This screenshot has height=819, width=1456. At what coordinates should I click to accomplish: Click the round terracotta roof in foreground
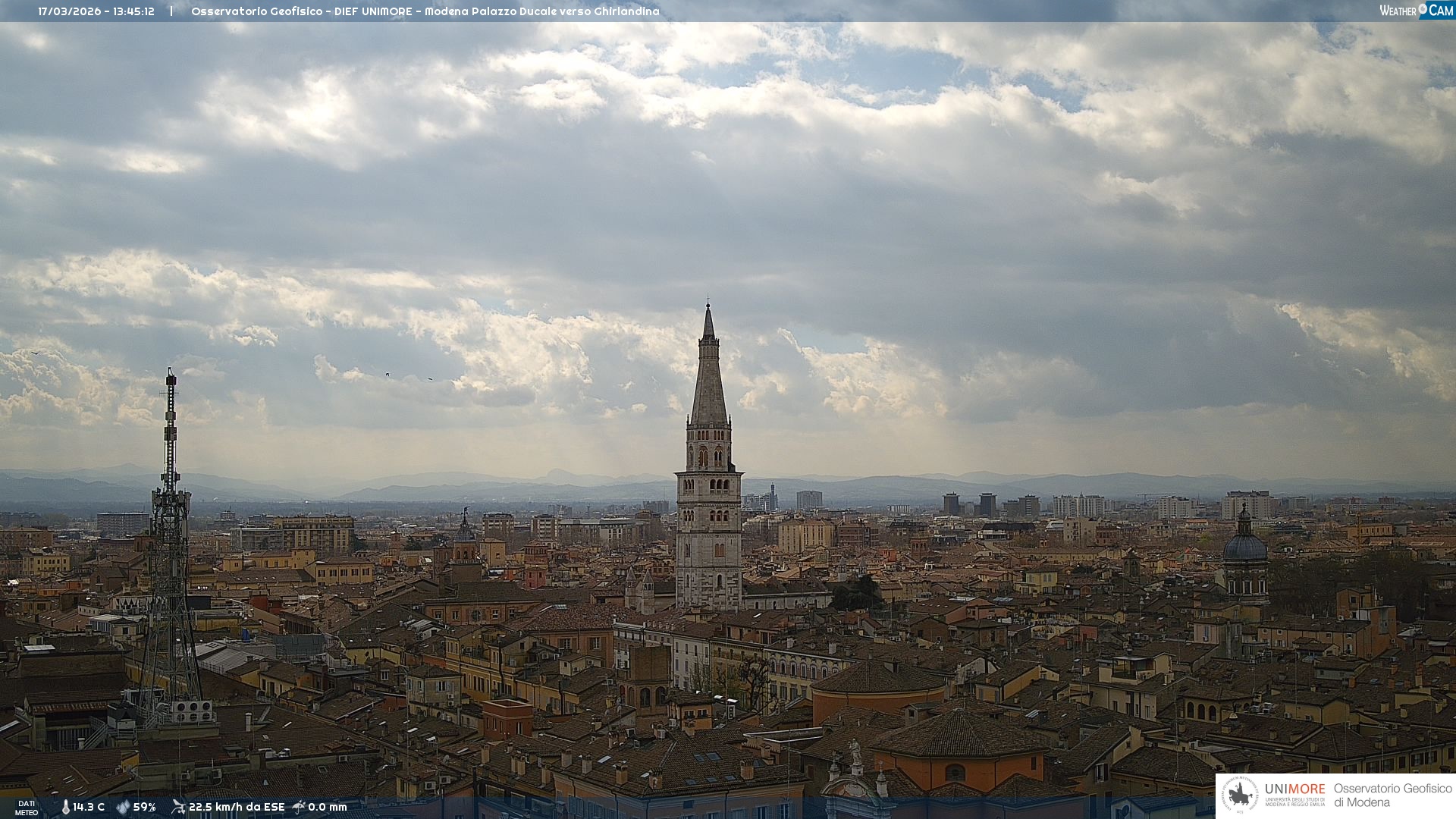880,677
